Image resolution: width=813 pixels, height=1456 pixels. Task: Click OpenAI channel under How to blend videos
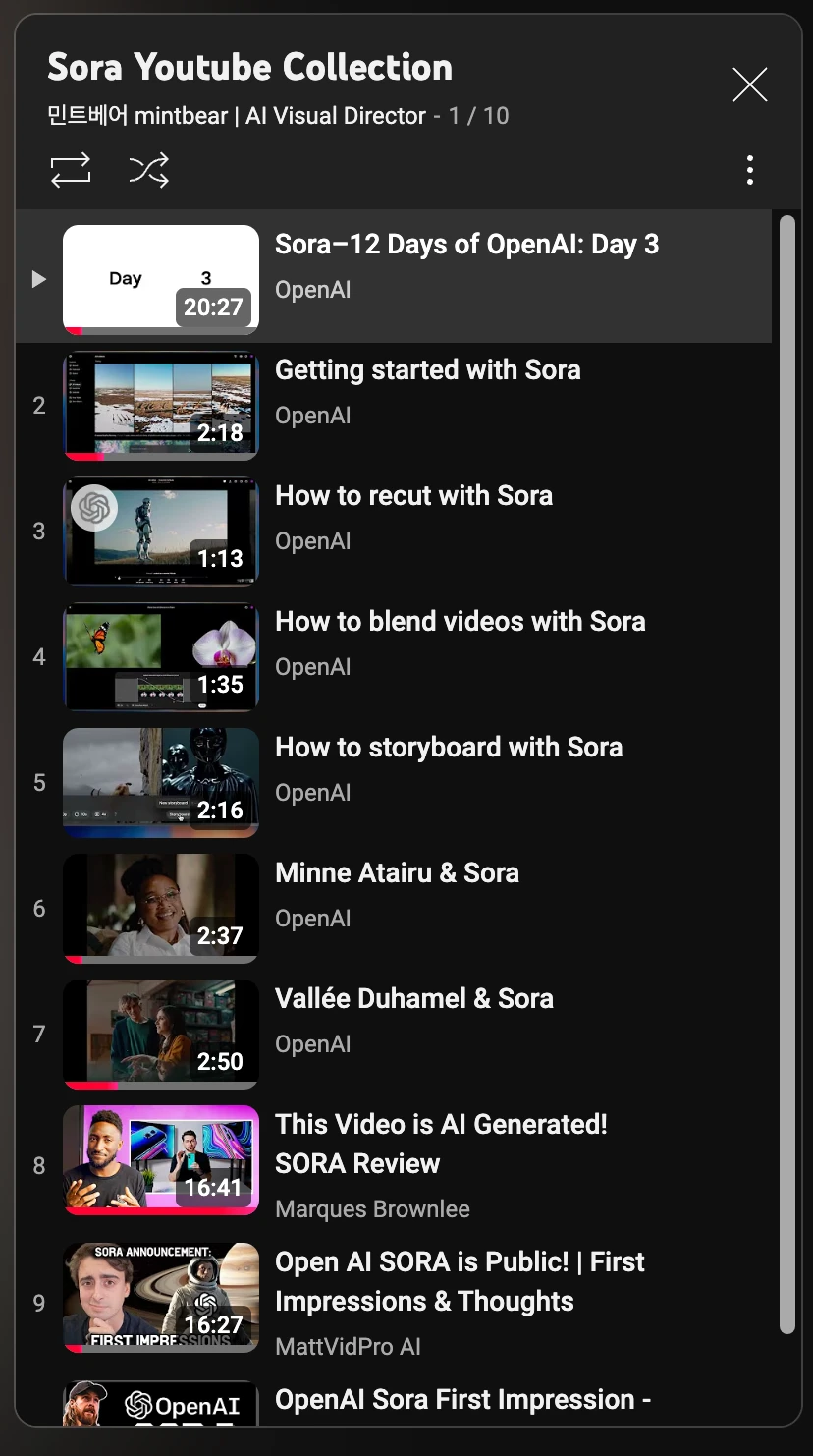(x=313, y=667)
